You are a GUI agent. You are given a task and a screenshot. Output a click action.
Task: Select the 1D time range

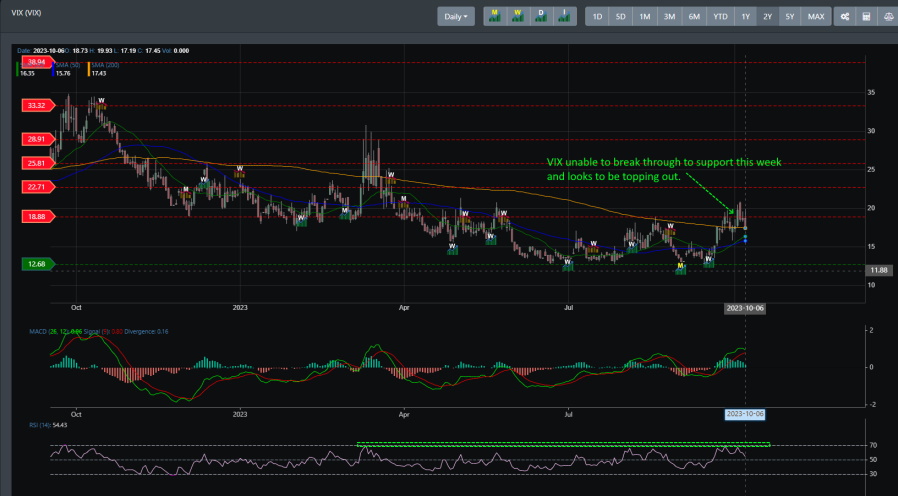point(597,17)
